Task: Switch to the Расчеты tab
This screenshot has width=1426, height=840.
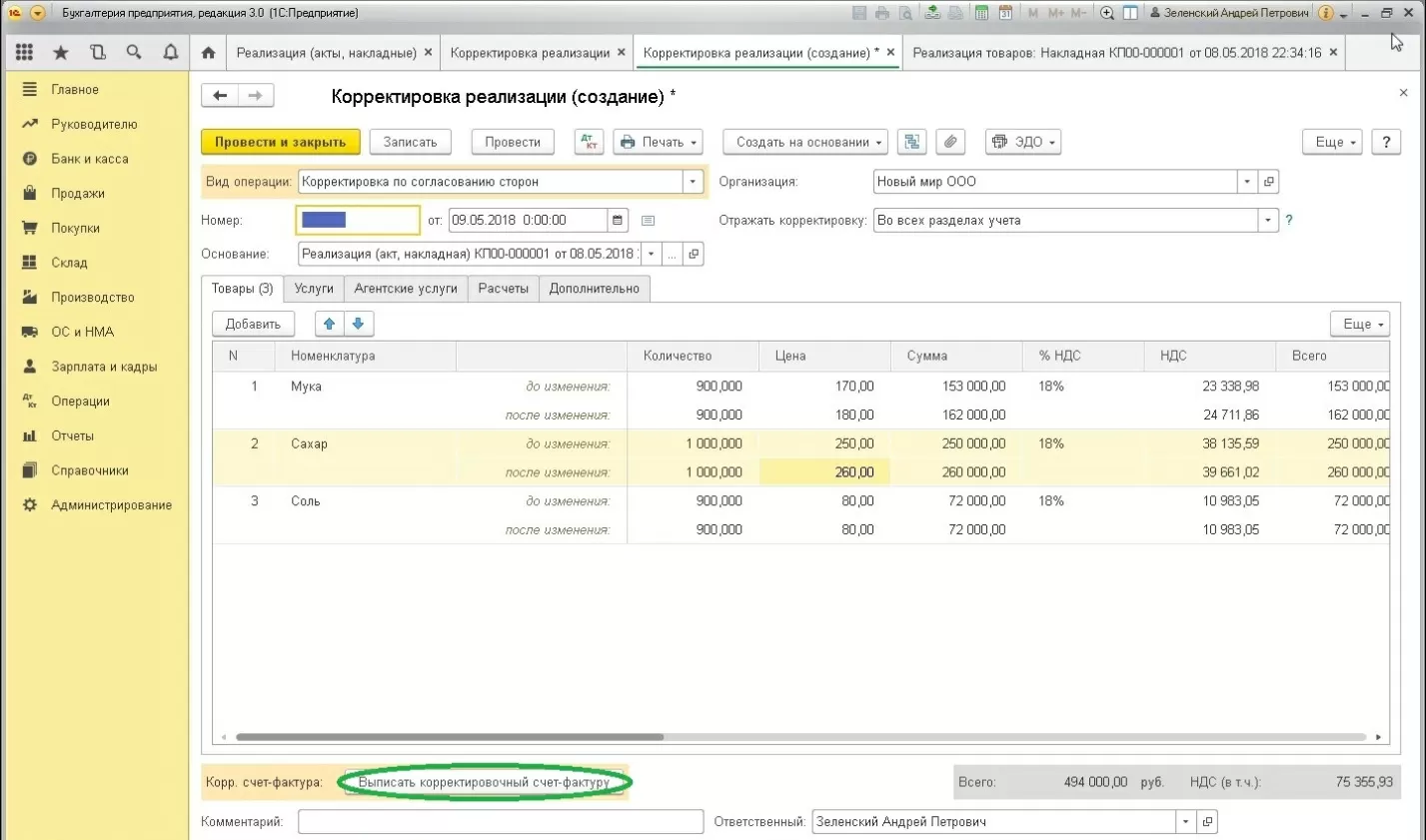Action: [503, 289]
